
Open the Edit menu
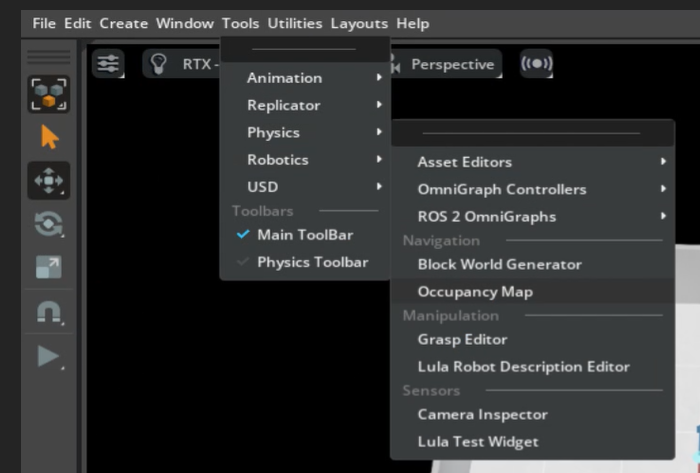click(78, 23)
